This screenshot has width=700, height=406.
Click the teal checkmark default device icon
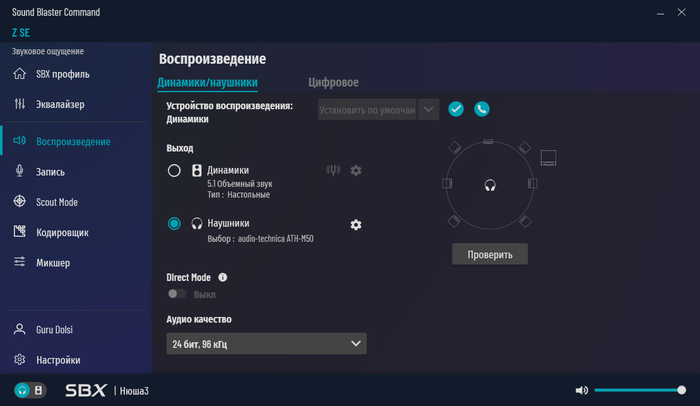coord(456,109)
